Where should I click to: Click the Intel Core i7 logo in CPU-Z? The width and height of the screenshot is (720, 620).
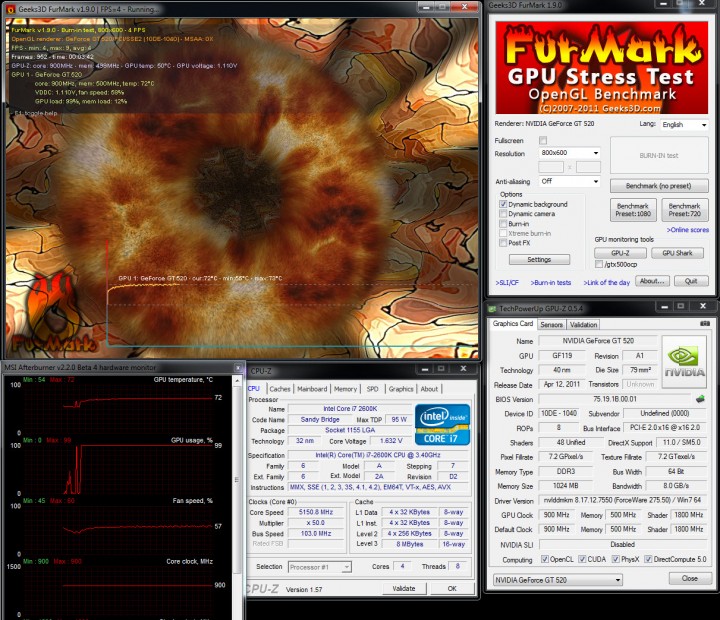point(442,425)
